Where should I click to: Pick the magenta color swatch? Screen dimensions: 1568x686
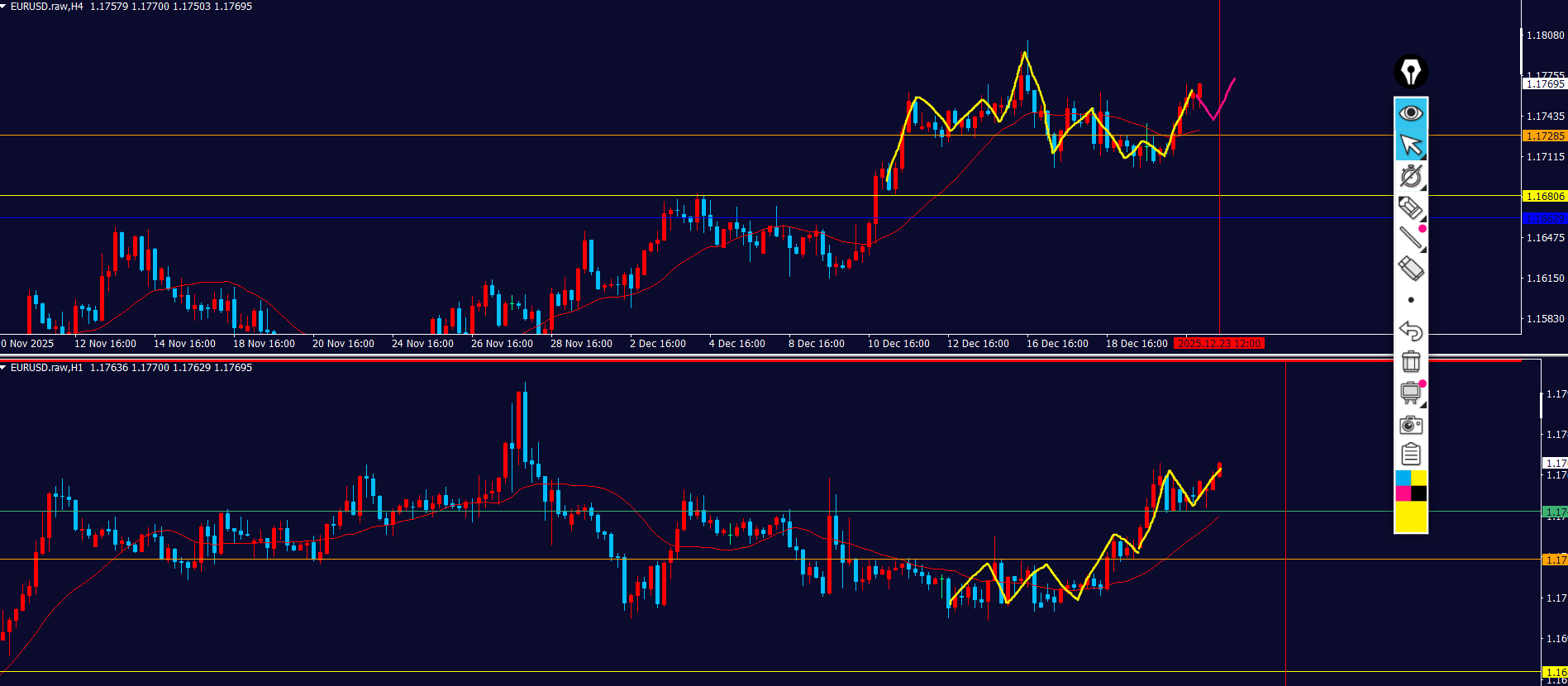[1403, 493]
